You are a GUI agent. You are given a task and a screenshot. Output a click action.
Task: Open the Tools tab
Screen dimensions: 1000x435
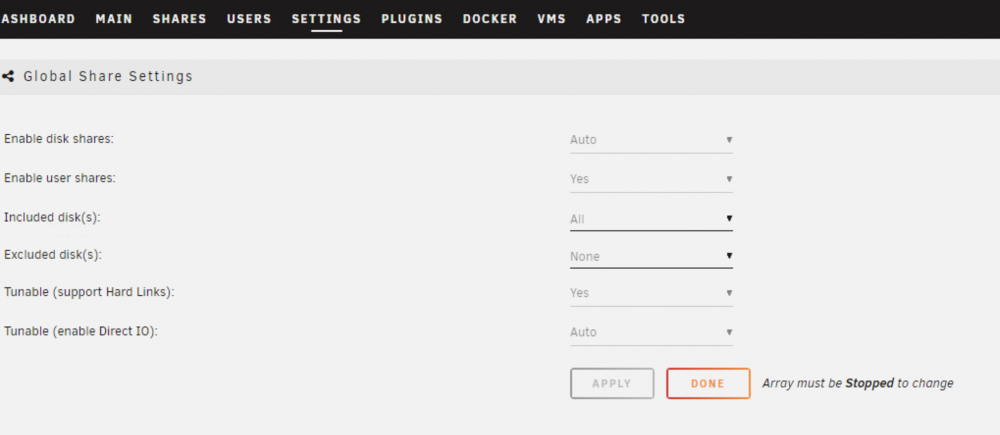pos(663,18)
